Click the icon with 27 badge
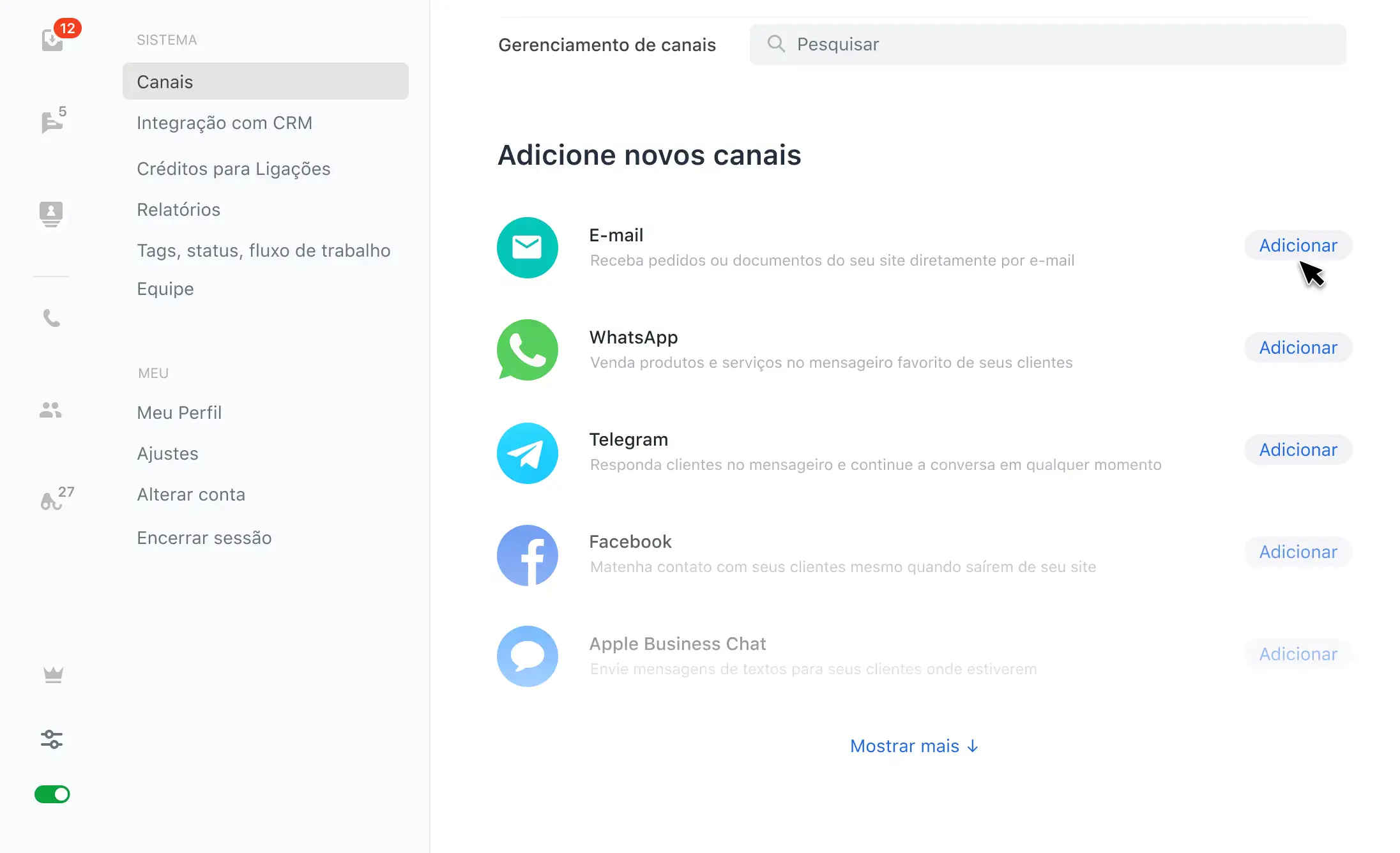The image size is (1400, 853). click(52, 501)
